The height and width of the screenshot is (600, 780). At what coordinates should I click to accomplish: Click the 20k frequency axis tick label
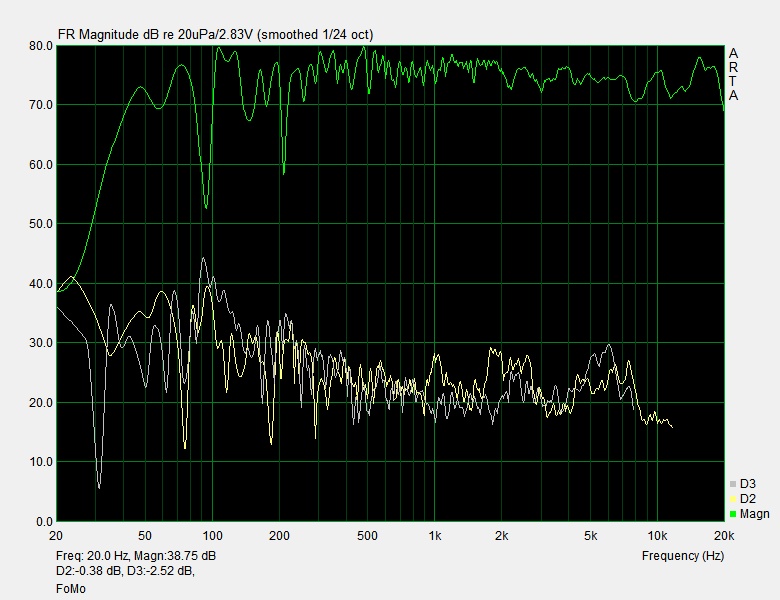pos(724,536)
